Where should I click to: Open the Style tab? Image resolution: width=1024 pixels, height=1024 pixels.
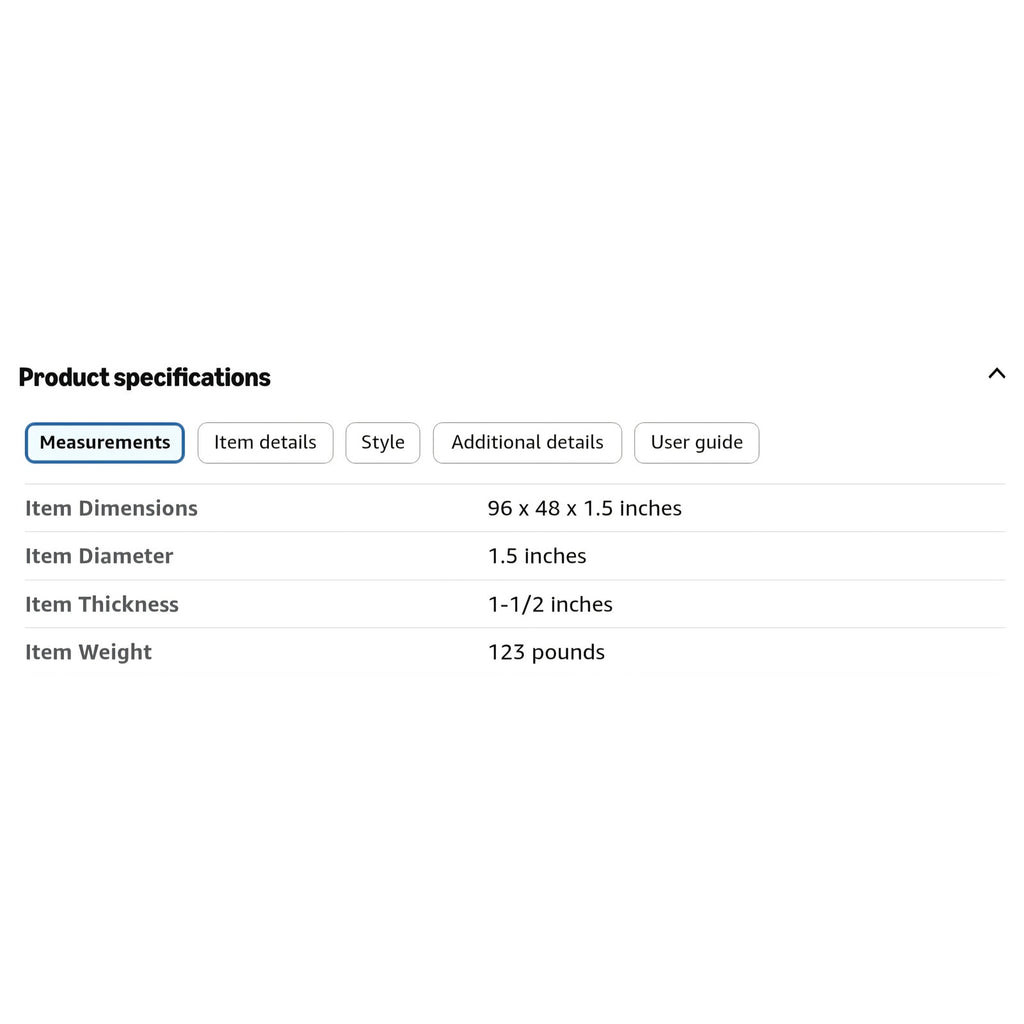pos(383,443)
